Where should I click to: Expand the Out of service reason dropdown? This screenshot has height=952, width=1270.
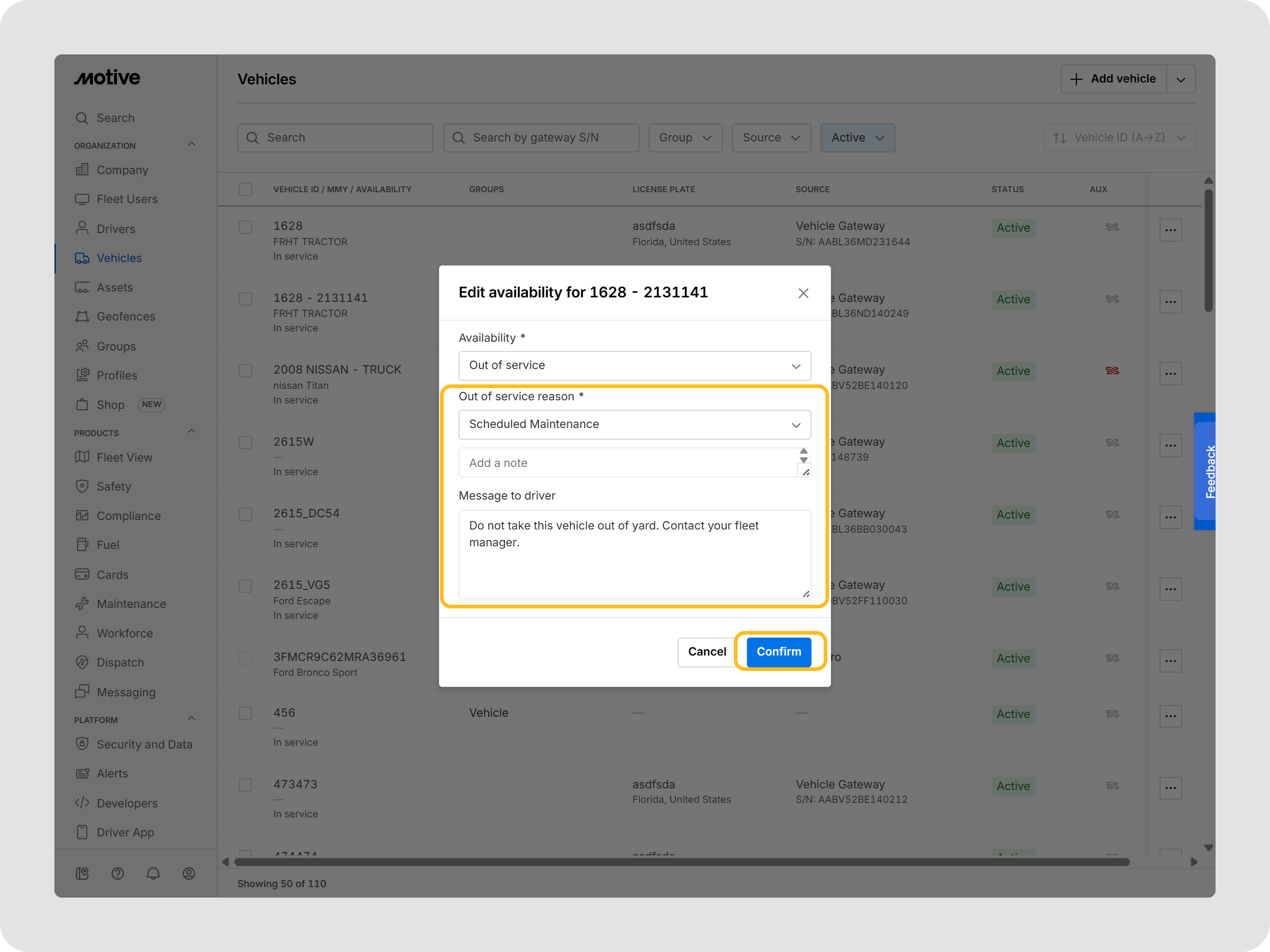point(635,425)
